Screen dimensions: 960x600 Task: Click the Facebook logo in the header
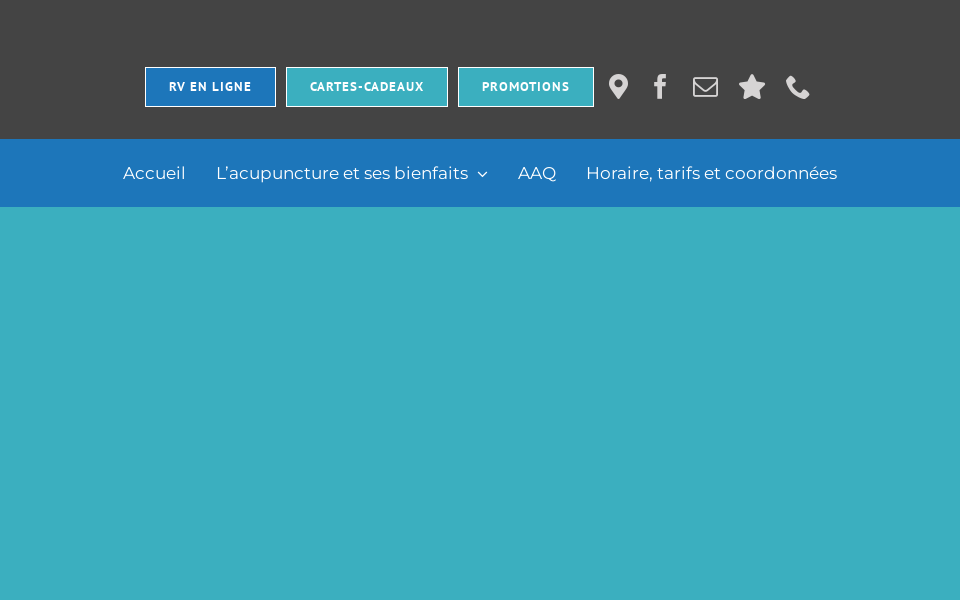(660, 86)
